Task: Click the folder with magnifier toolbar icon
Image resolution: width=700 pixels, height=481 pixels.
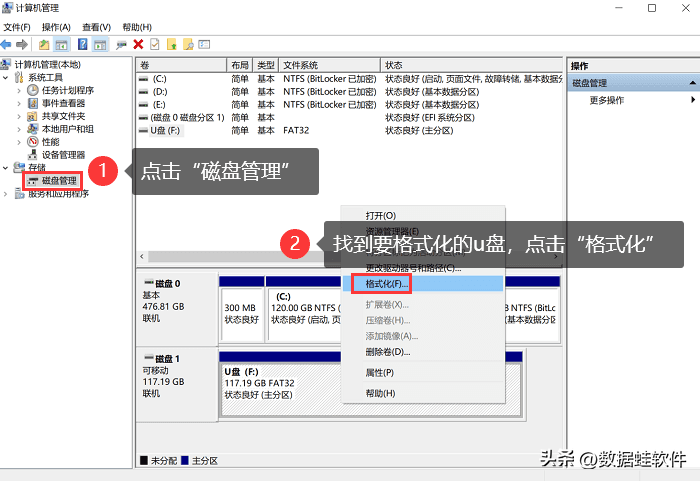Action: tap(188, 45)
